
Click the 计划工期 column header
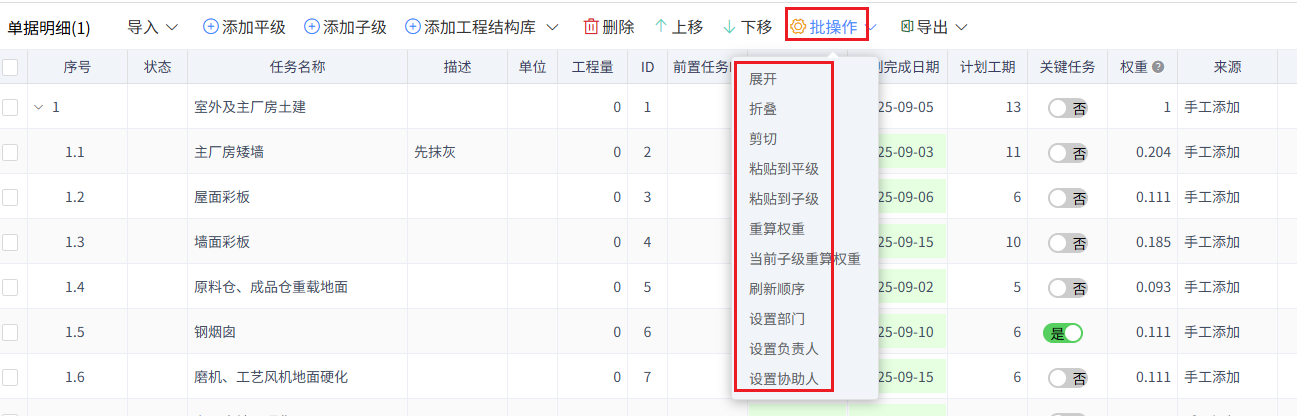[988, 67]
